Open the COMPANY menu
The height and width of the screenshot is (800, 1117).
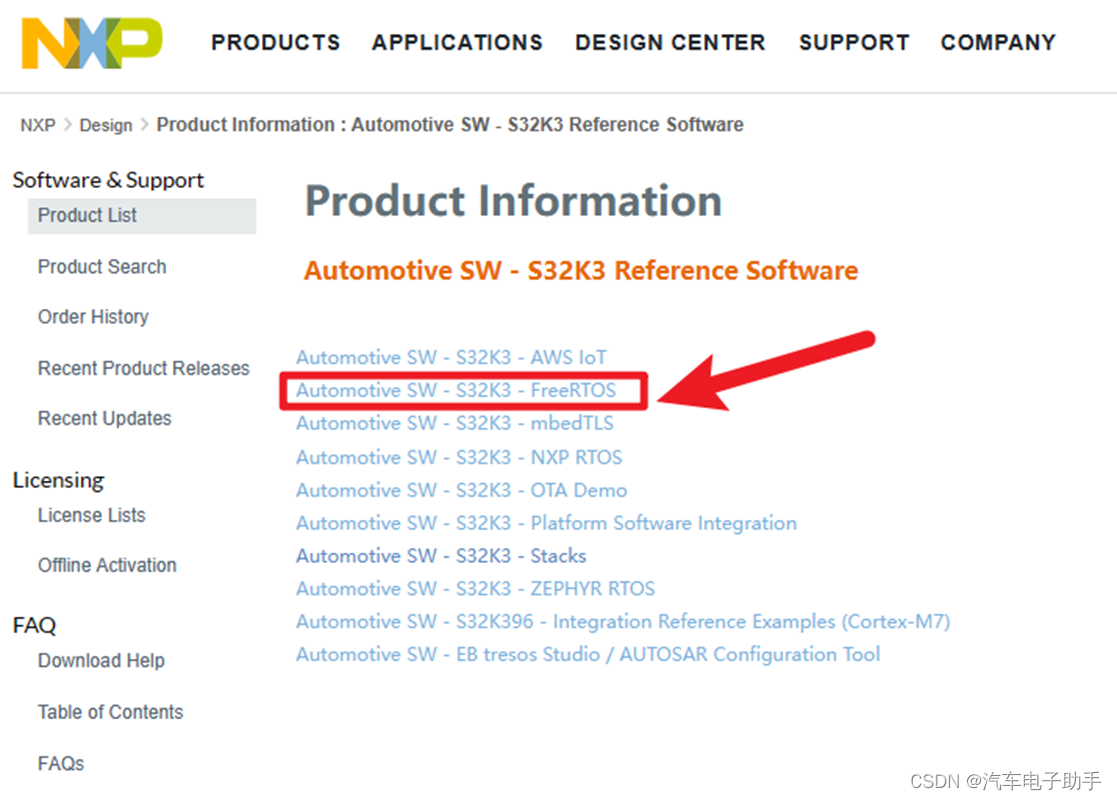(x=998, y=43)
